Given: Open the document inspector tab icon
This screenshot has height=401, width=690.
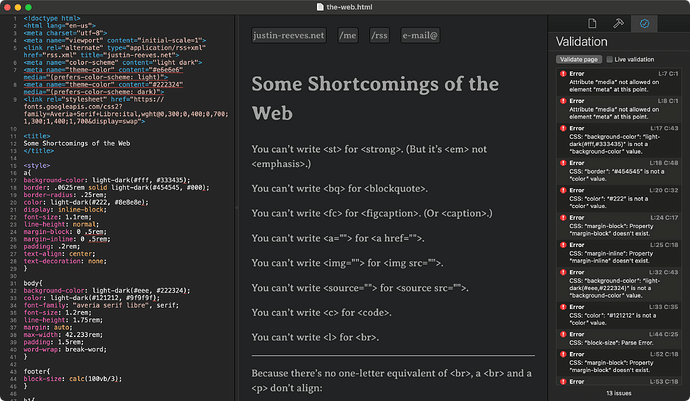Looking at the screenshot, I should (x=593, y=22).
